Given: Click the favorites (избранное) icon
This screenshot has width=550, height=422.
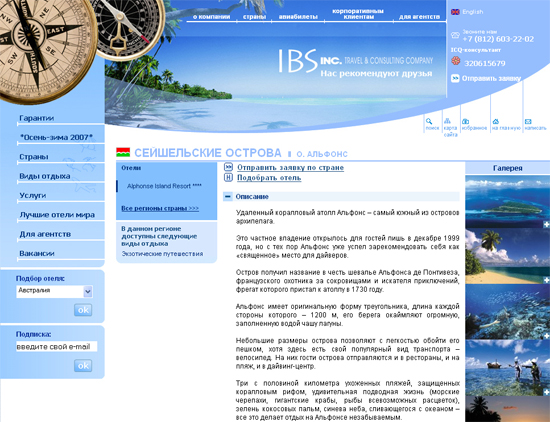Looking at the screenshot, I should (x=465, y=121).
